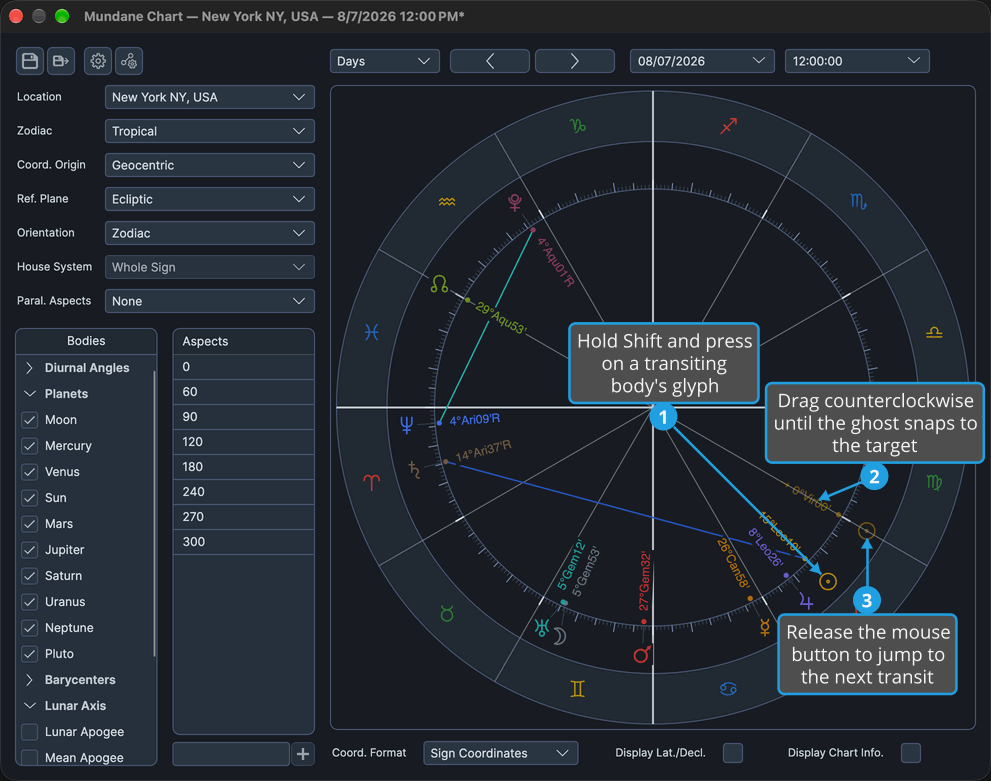Open settings with the gear icon
991x781 pixels.
coord(98,61)
